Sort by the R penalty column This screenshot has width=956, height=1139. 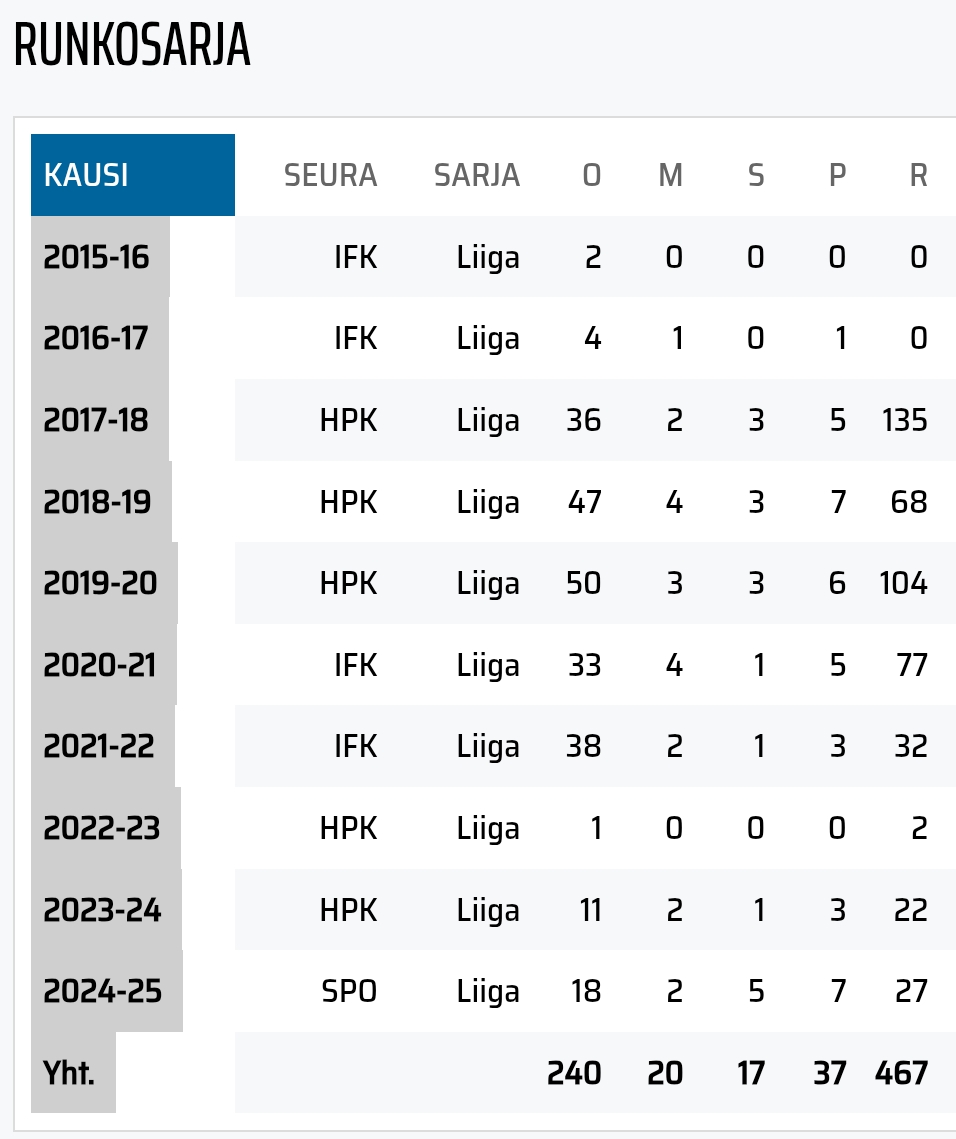[919, 175]
